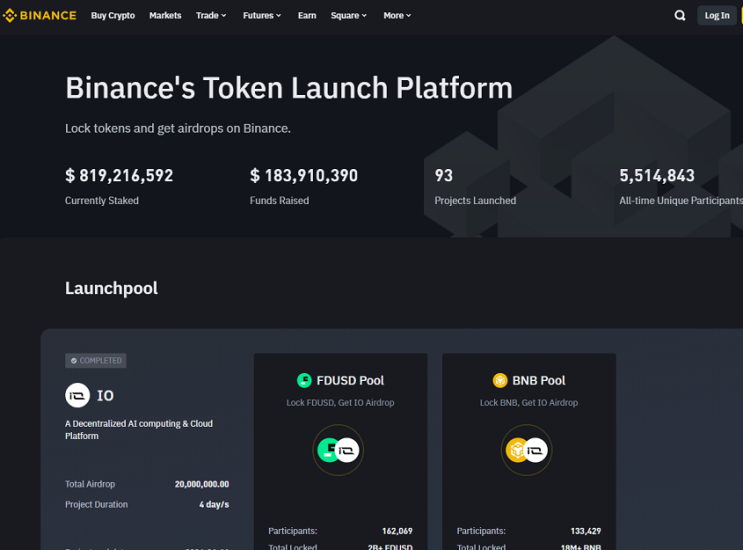Click the FDUSD-IO paired token graphic

click(338, 450)
